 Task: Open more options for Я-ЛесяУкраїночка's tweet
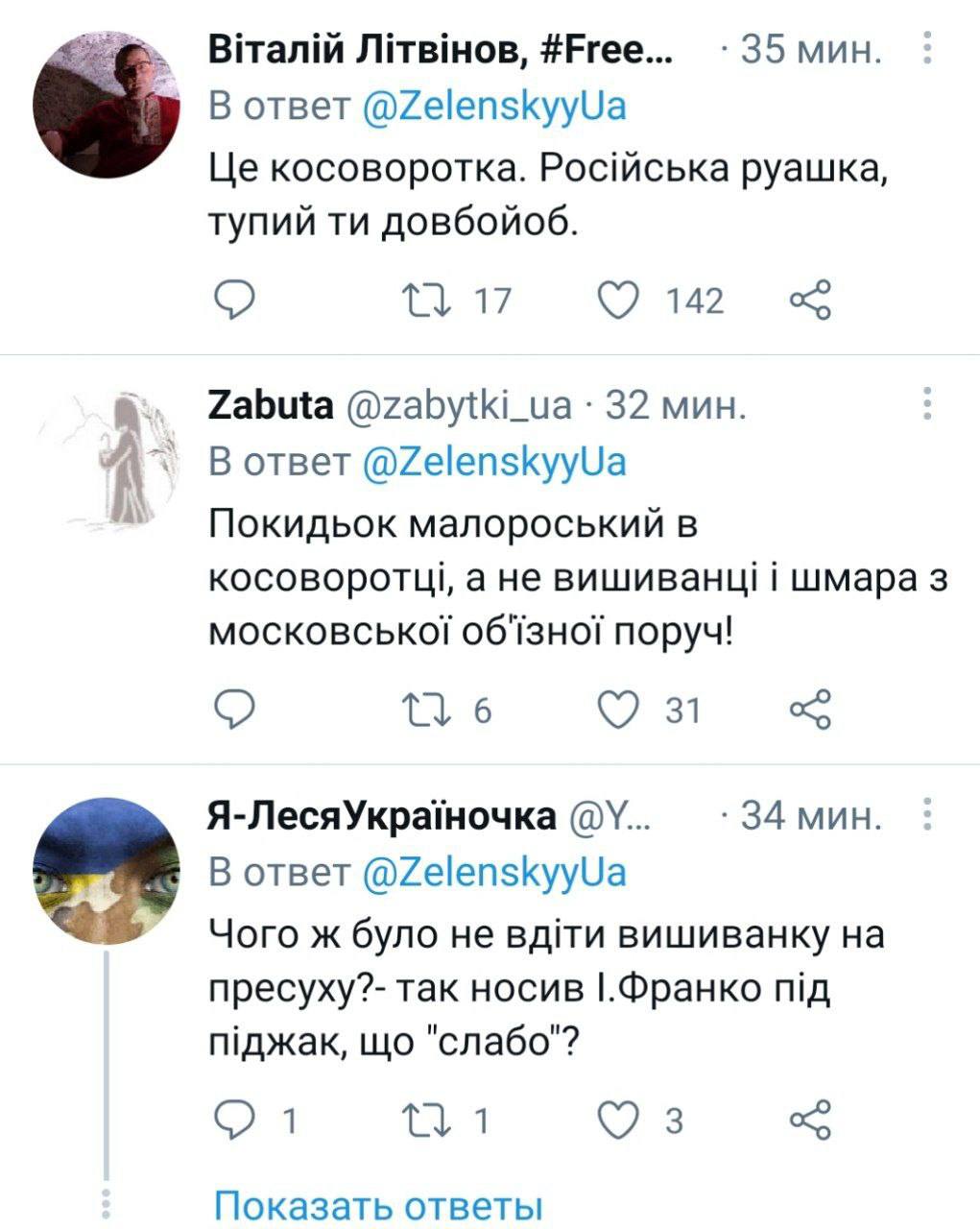(927, 814)
